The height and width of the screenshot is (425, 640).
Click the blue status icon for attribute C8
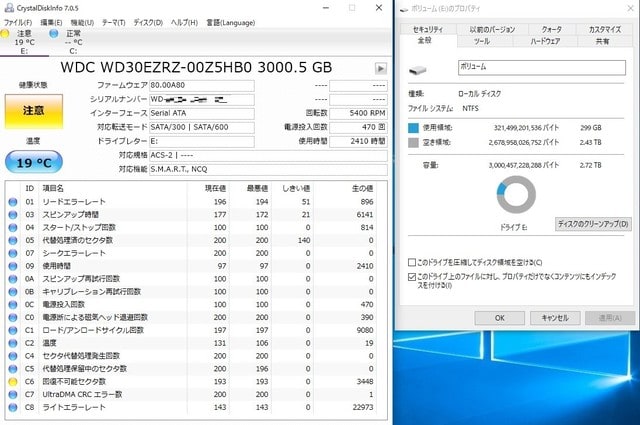click(13, 407)
